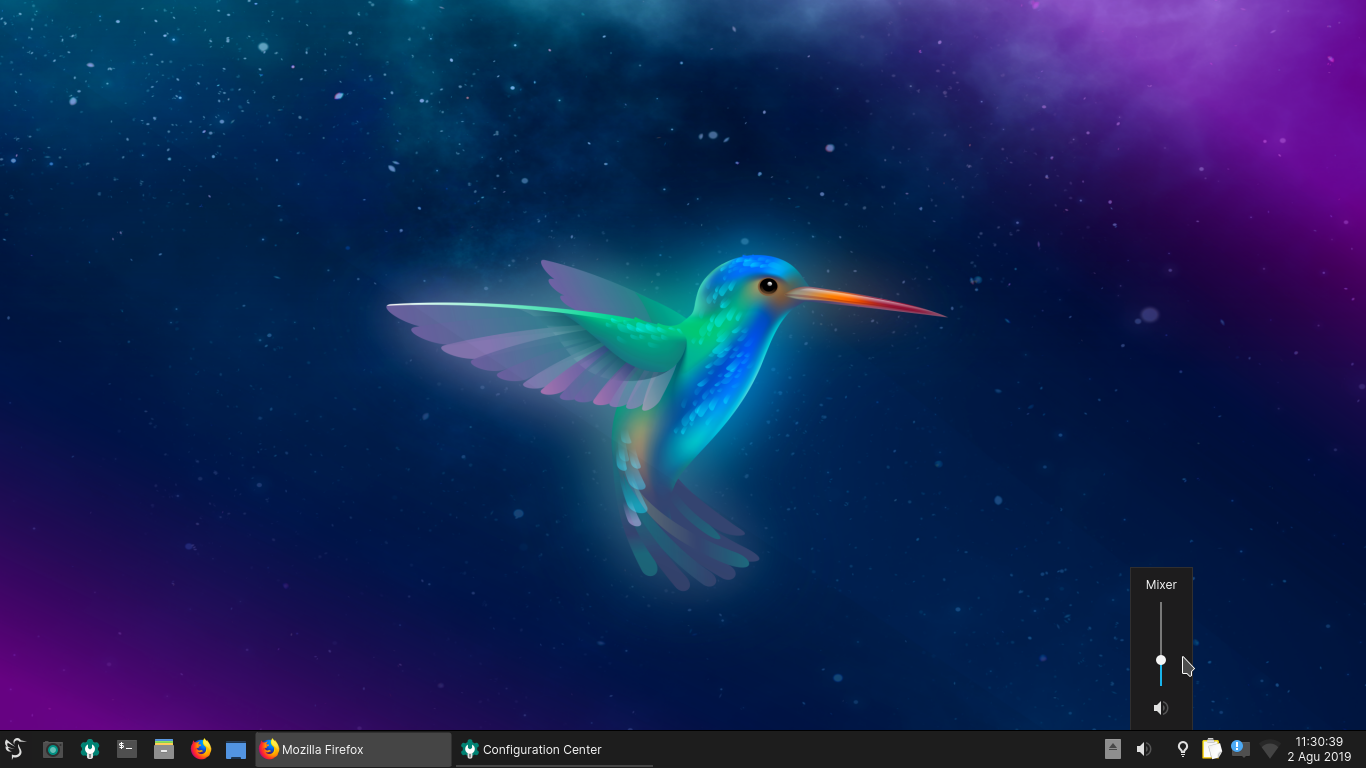This screenshot has width=1366, height=768.
Task: Launch Firefox from the quick launch
Action: 201,749
